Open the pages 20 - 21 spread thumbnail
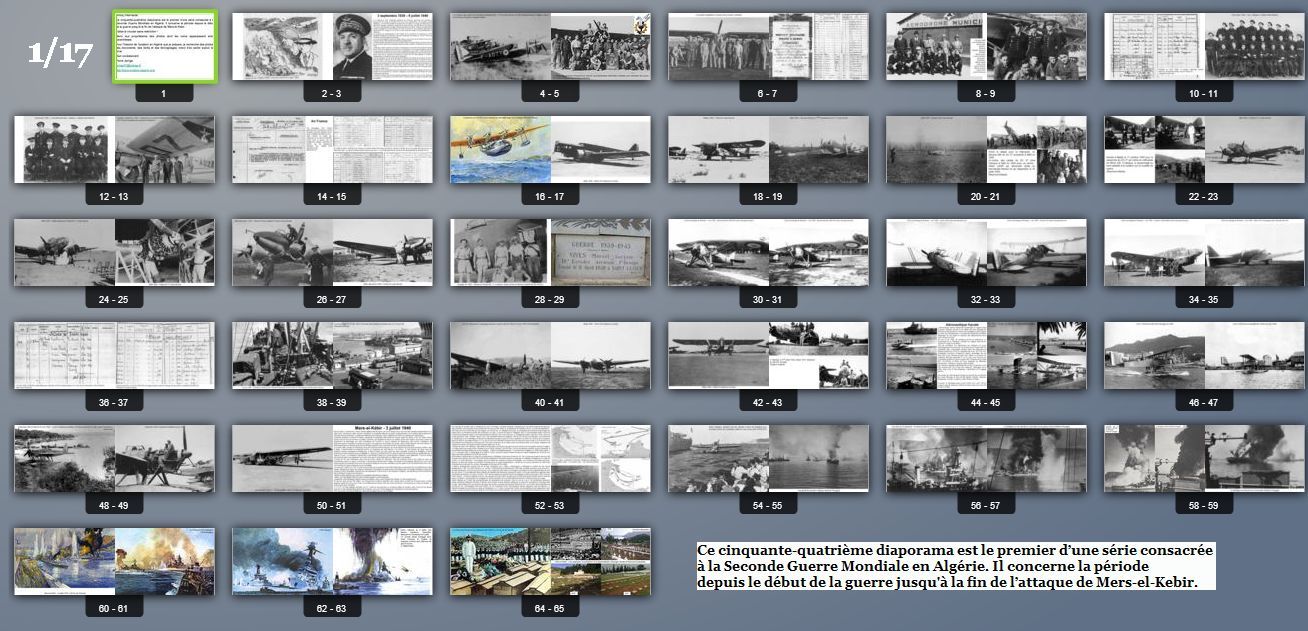The image size is (1308, 631). 986,150
